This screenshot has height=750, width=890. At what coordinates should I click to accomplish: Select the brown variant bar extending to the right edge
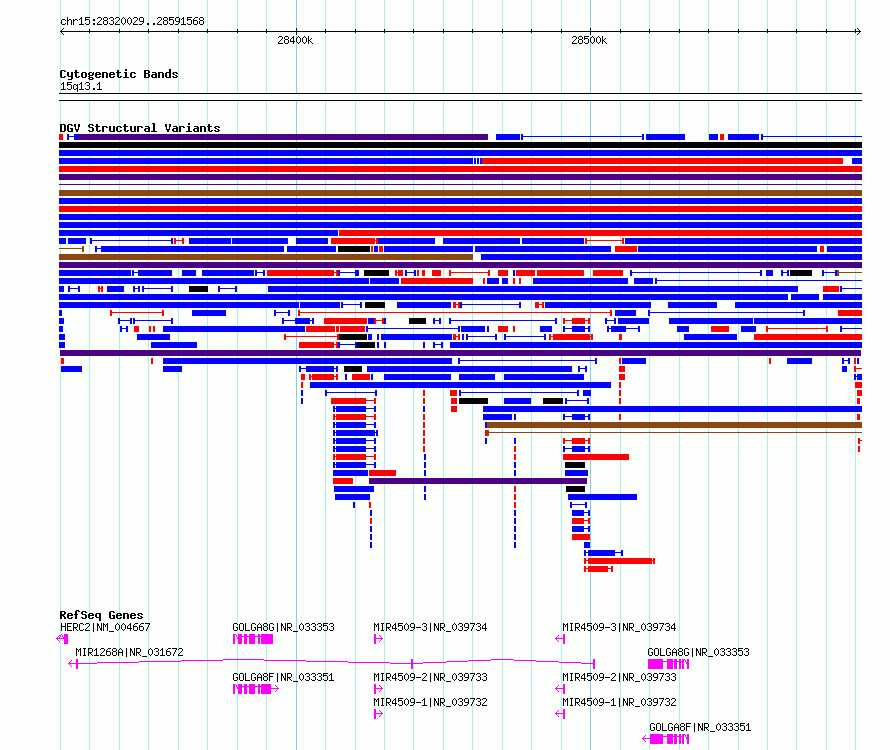(x=674, y=425)
